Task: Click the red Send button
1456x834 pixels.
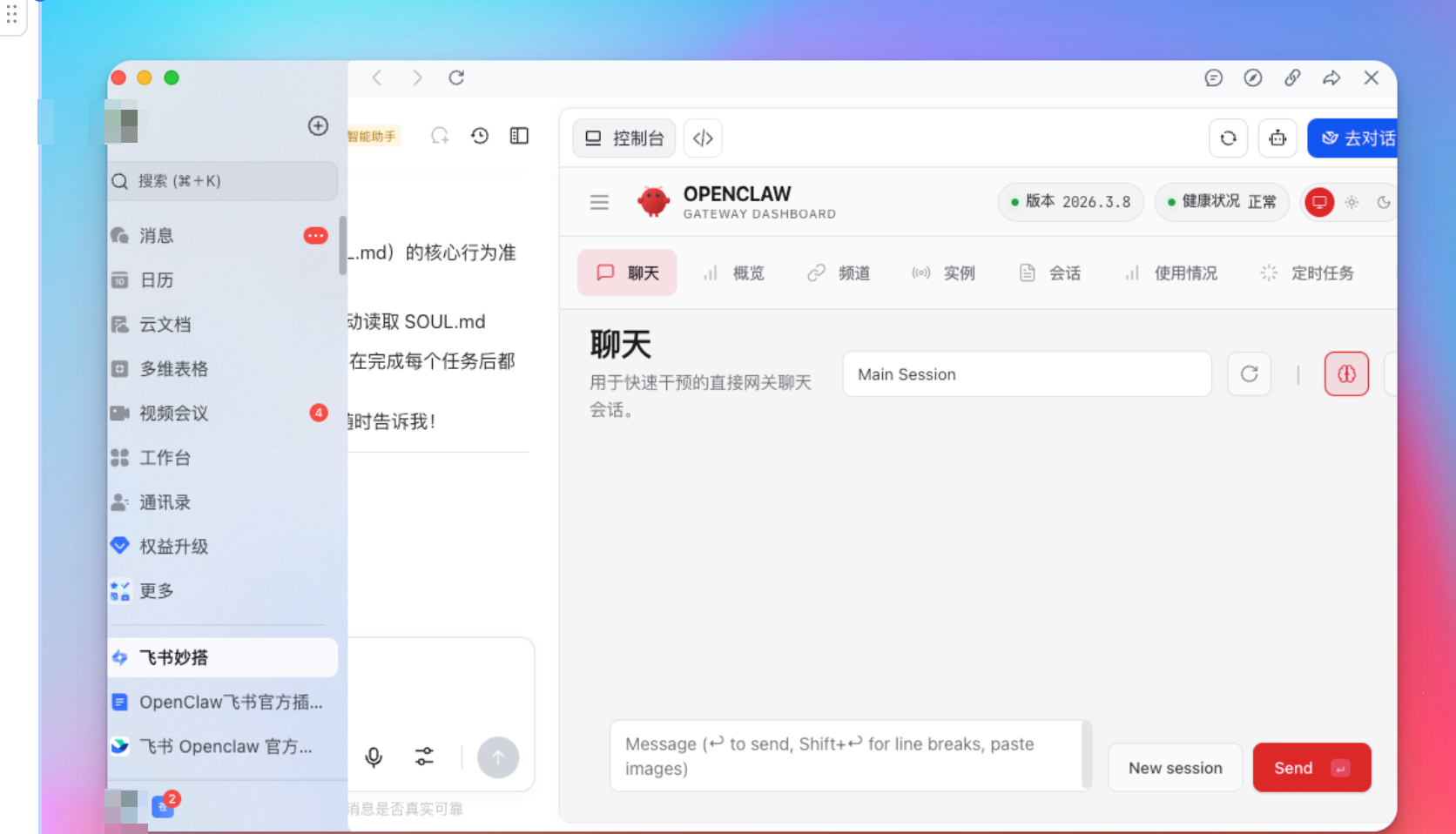Action: 1311,768
